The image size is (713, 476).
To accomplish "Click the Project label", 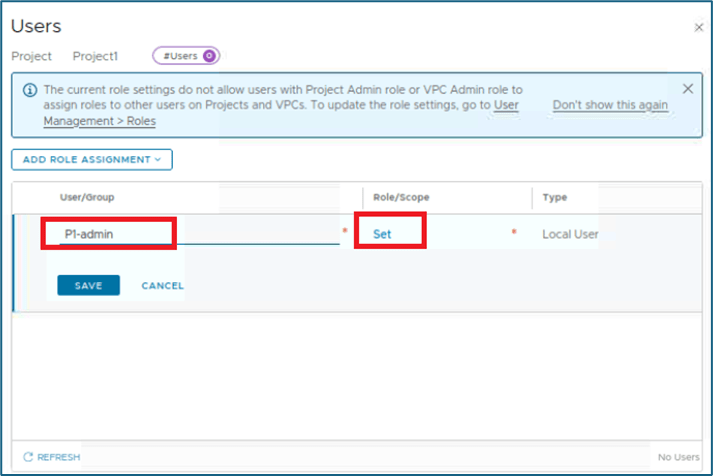I will point(31,56).
